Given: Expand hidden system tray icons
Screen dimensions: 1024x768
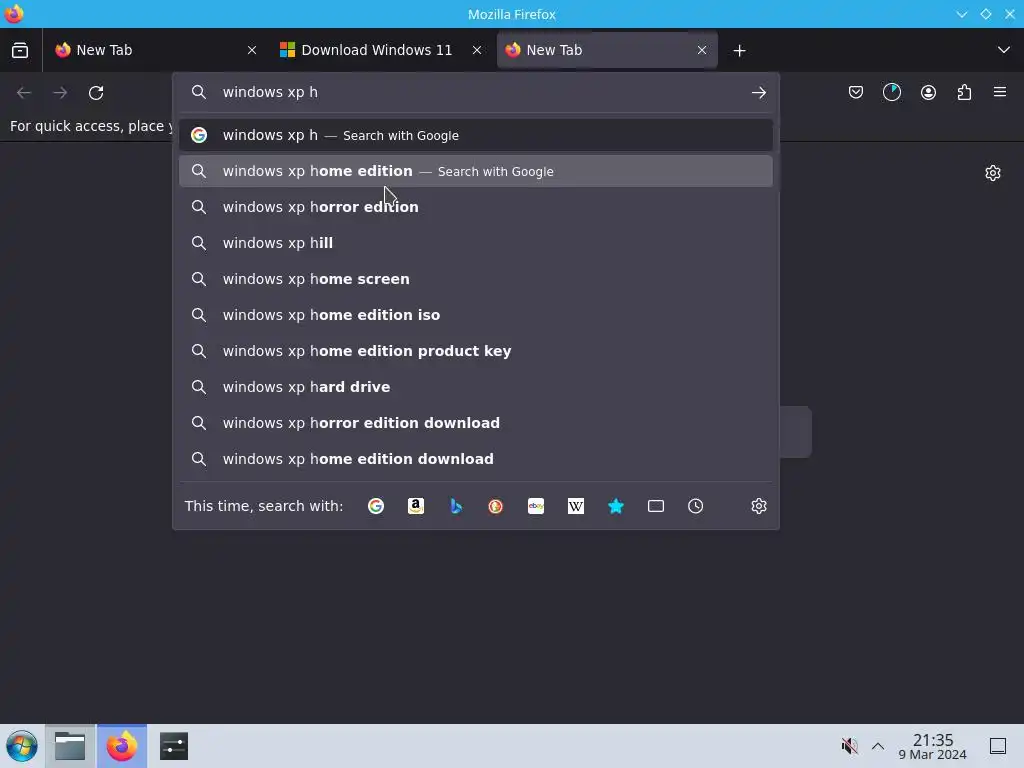Looking at the screenshot, I should [x=878, y=746].
